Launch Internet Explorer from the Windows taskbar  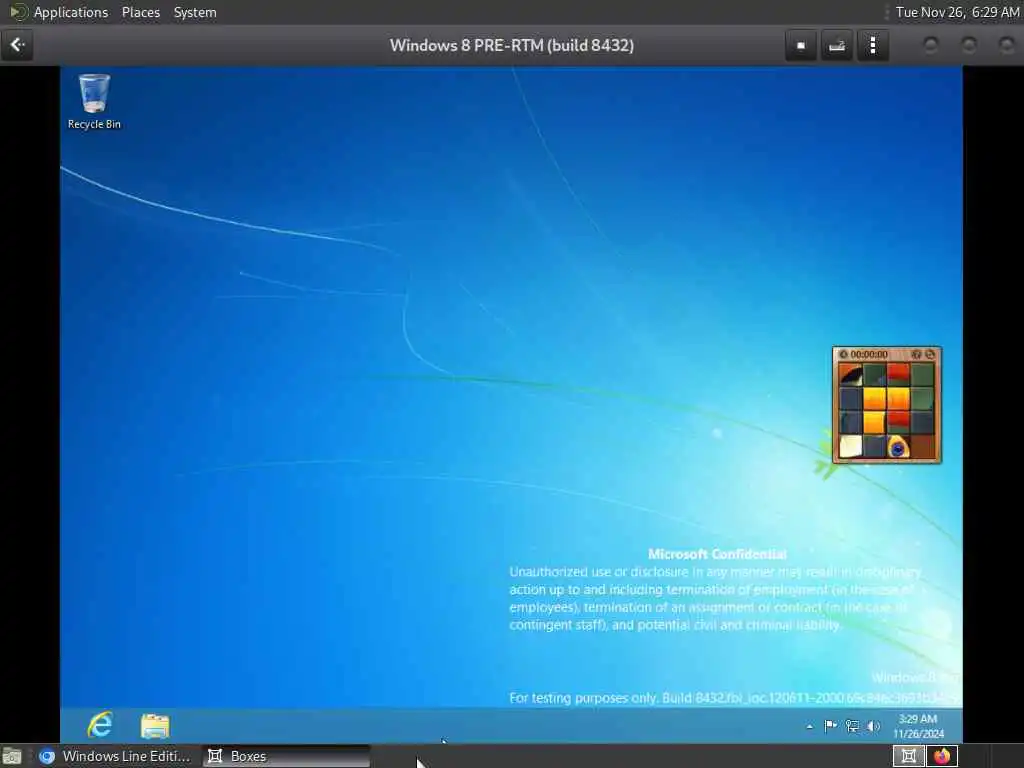pos(101,725)
